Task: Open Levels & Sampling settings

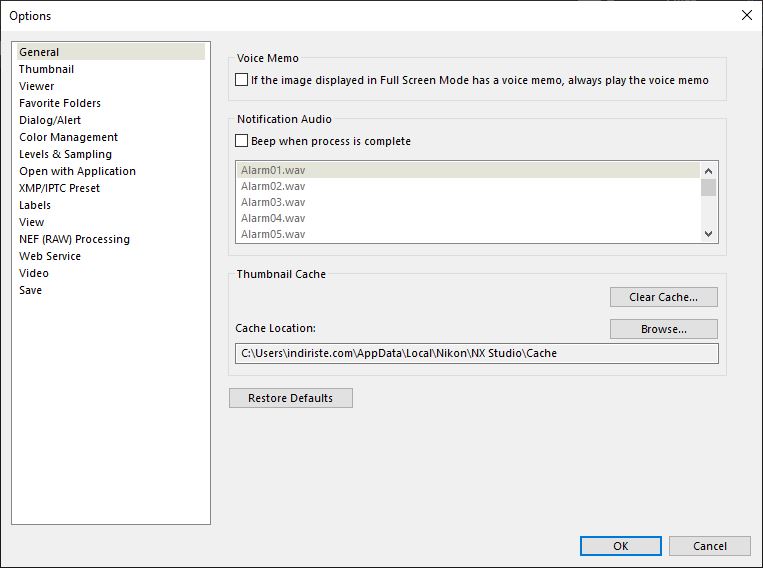Action: point(65,154)
